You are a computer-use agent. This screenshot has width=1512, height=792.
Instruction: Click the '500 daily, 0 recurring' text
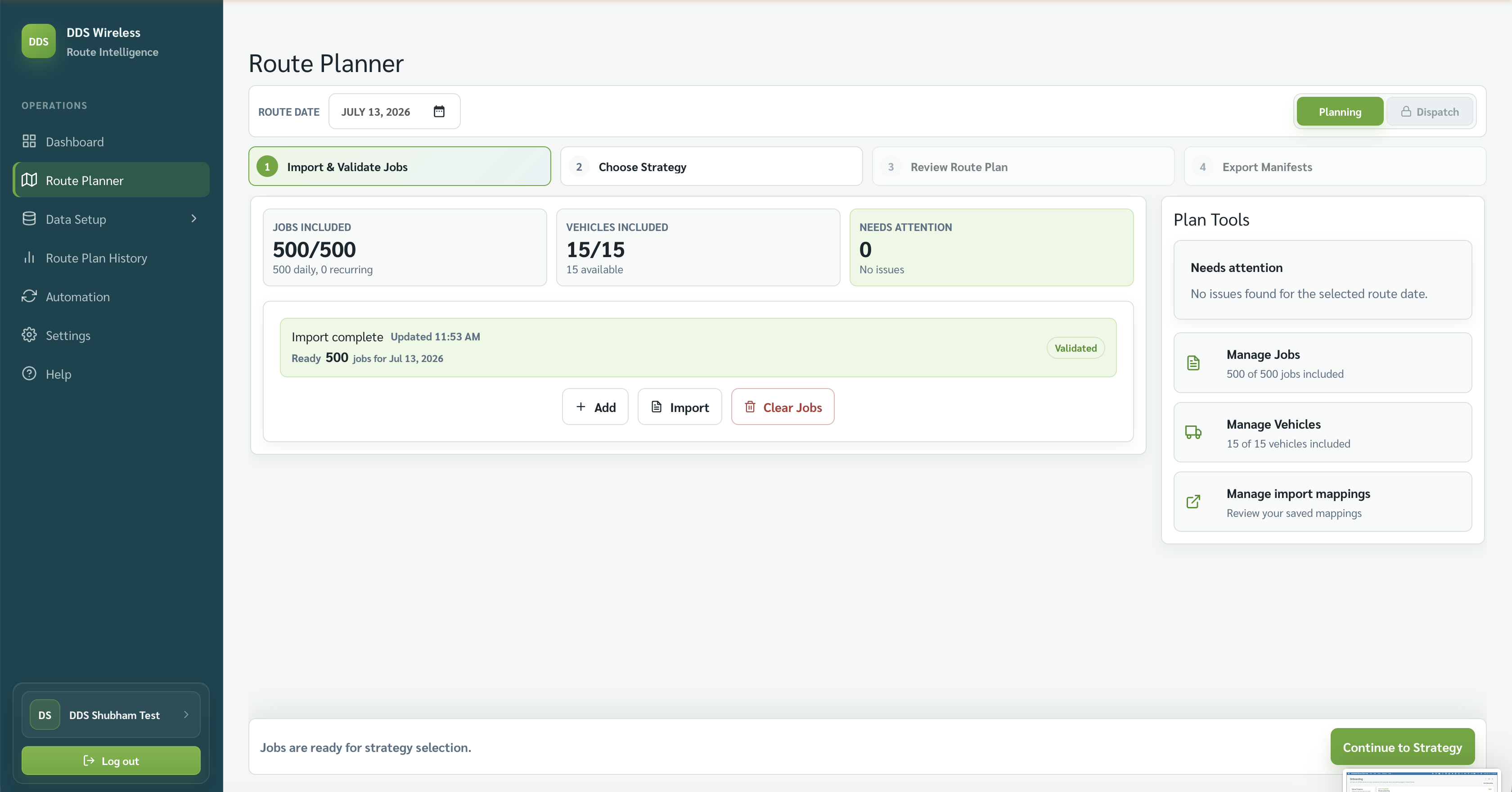pos(323,270)
